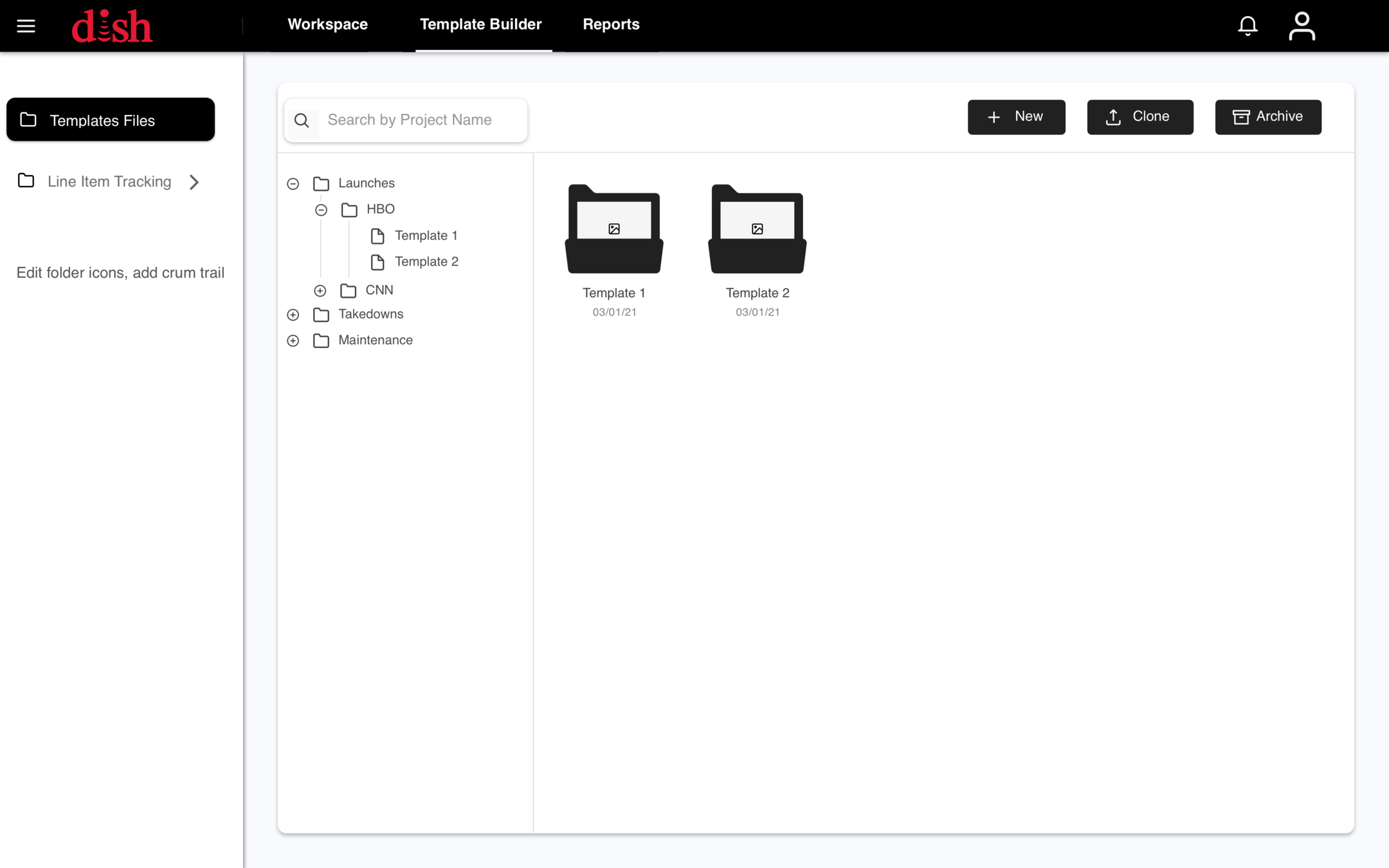Open the hamburger menu
The image size is (1389, 868).
tap(26, 26)
